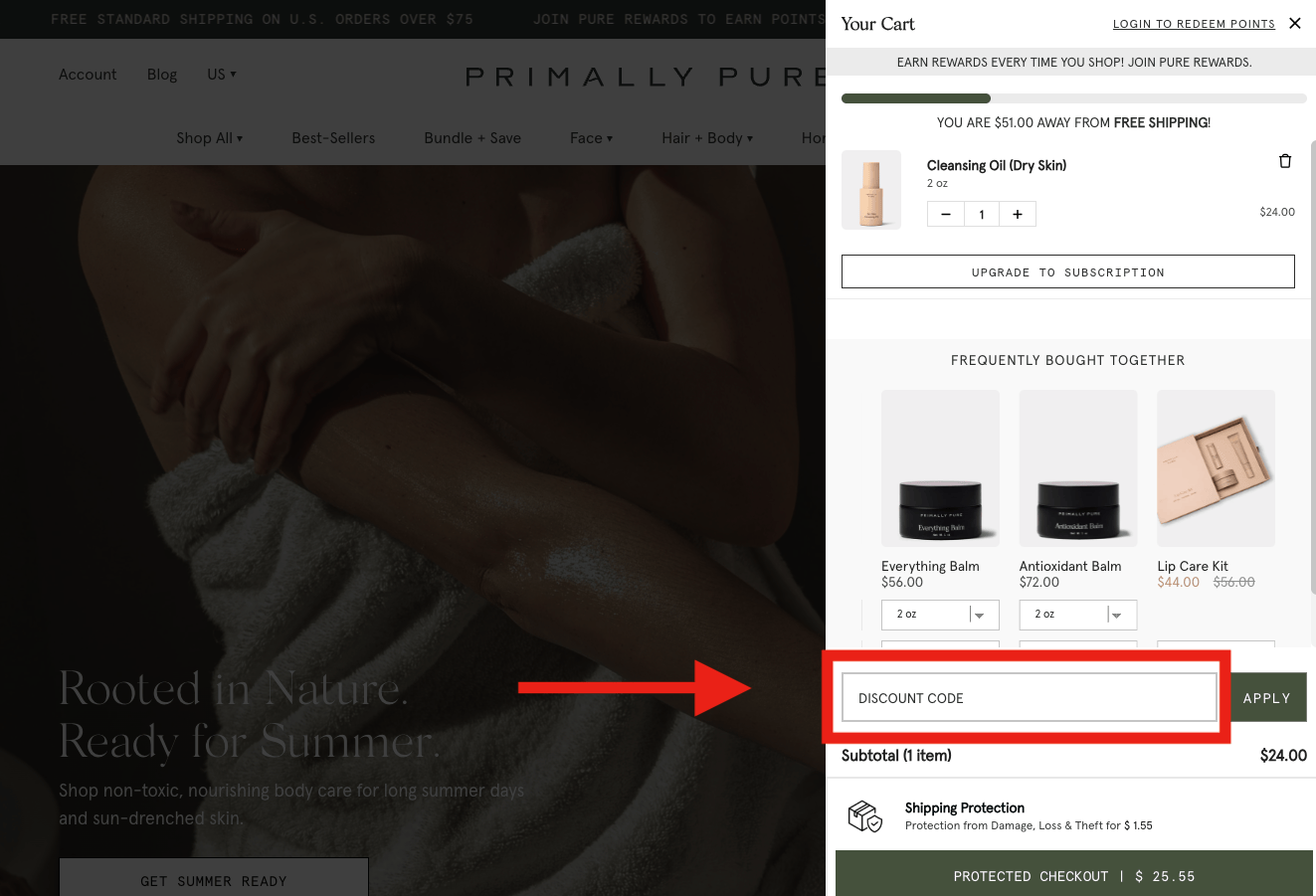Click the Cleansing Oil quantity field
1316x896 pixels.
coord(981,214)
